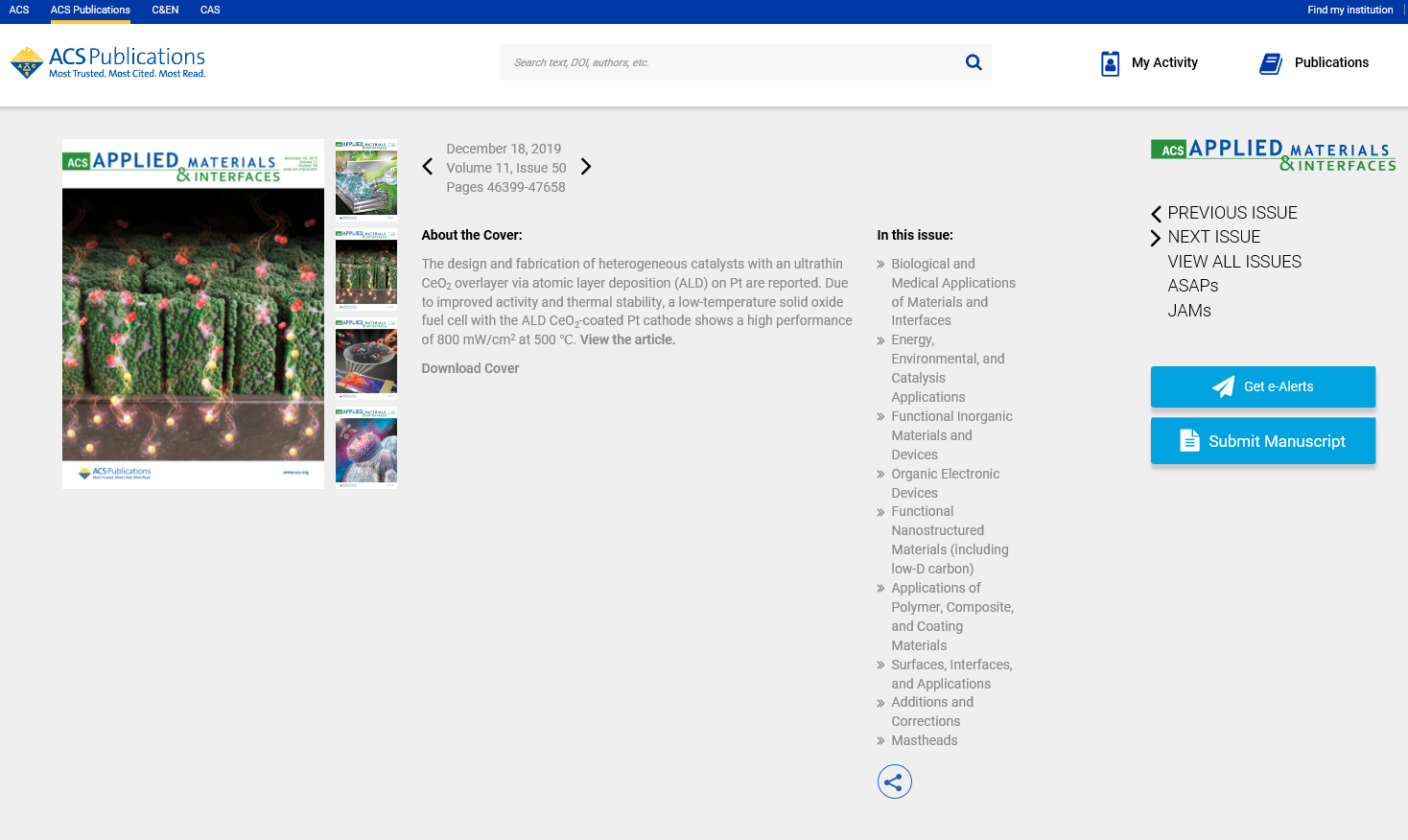
Task: Select the ACS tab in top bar
Action: (x=19, y=10)
